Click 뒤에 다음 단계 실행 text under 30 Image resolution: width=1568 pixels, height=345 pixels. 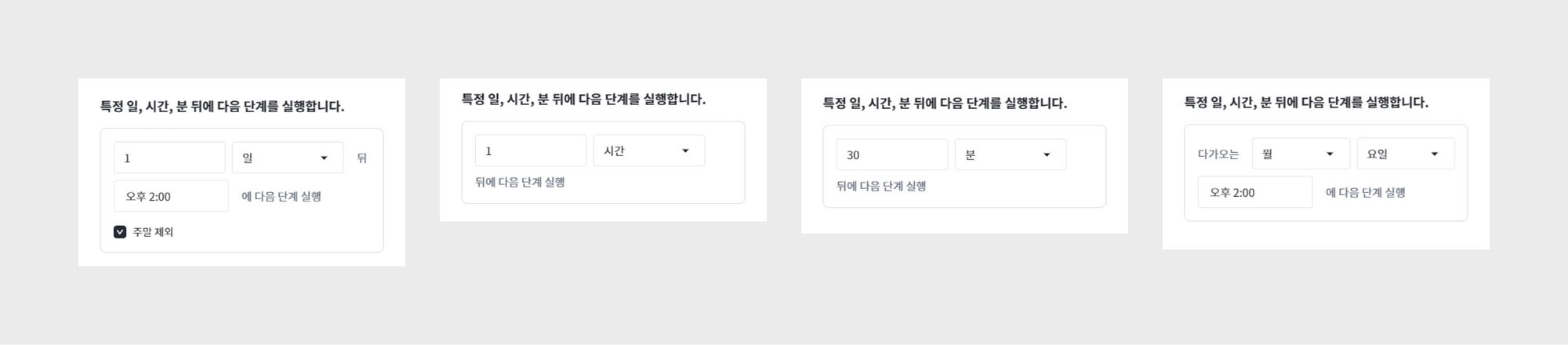click(881, 187)
